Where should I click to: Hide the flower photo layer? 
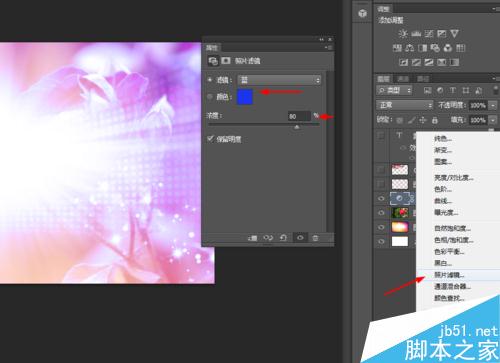click(x=381, y=213)
